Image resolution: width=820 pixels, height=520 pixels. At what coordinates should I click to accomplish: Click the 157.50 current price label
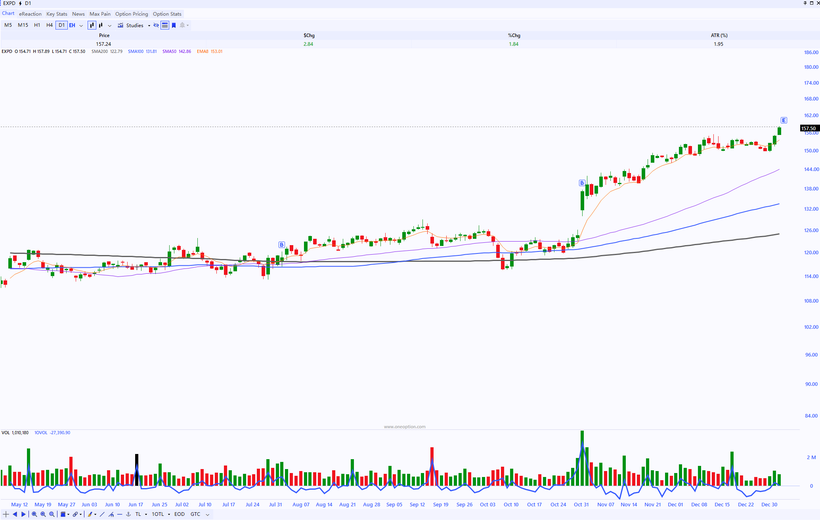(x=808, y=128)
